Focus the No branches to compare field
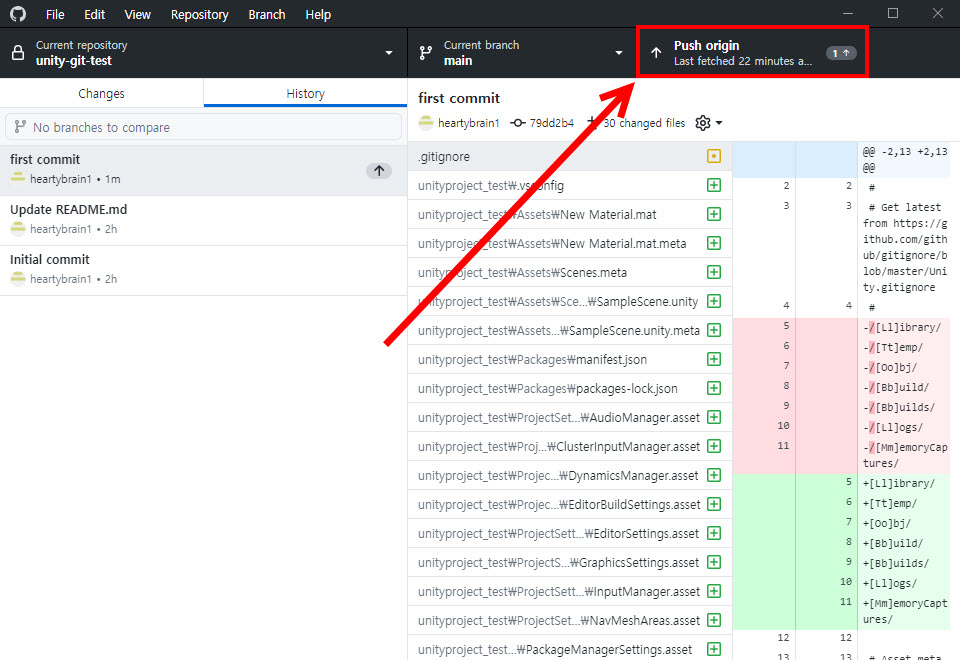The height and width of the screenshot is (660, 960). 203,127
